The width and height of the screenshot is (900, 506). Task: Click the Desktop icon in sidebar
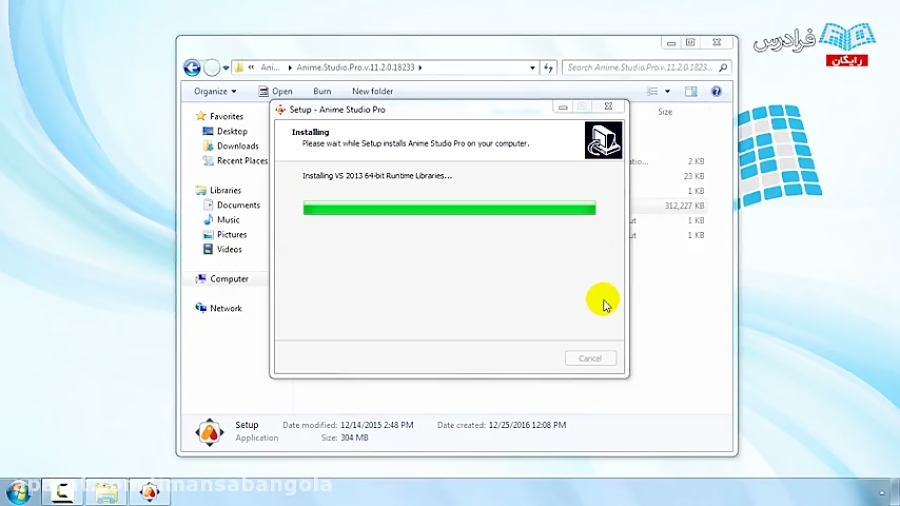point(208,131)
